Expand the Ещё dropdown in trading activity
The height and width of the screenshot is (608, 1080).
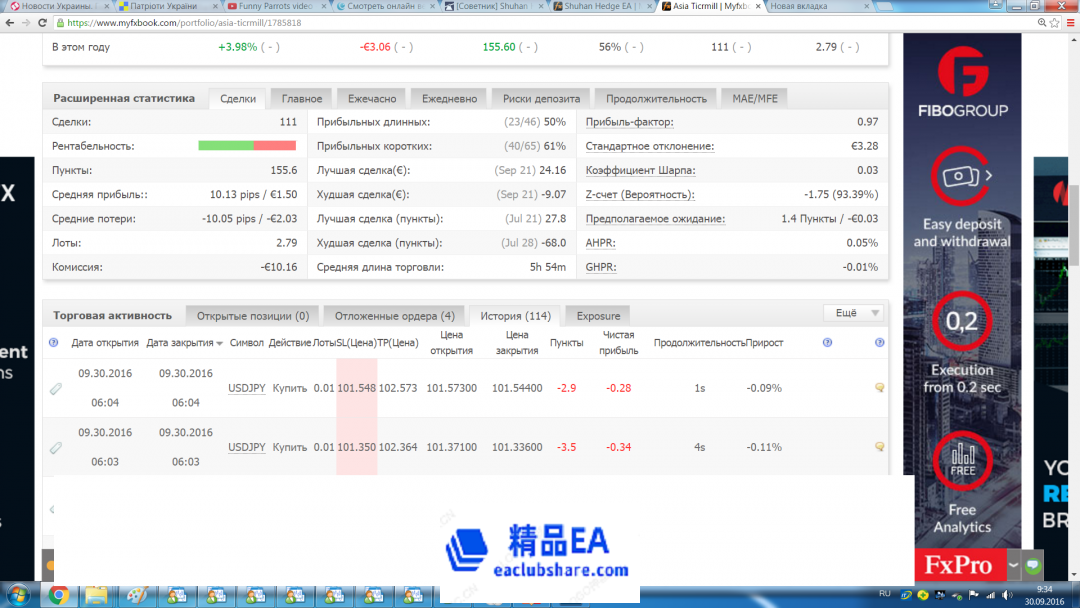(x=852, y=313)
